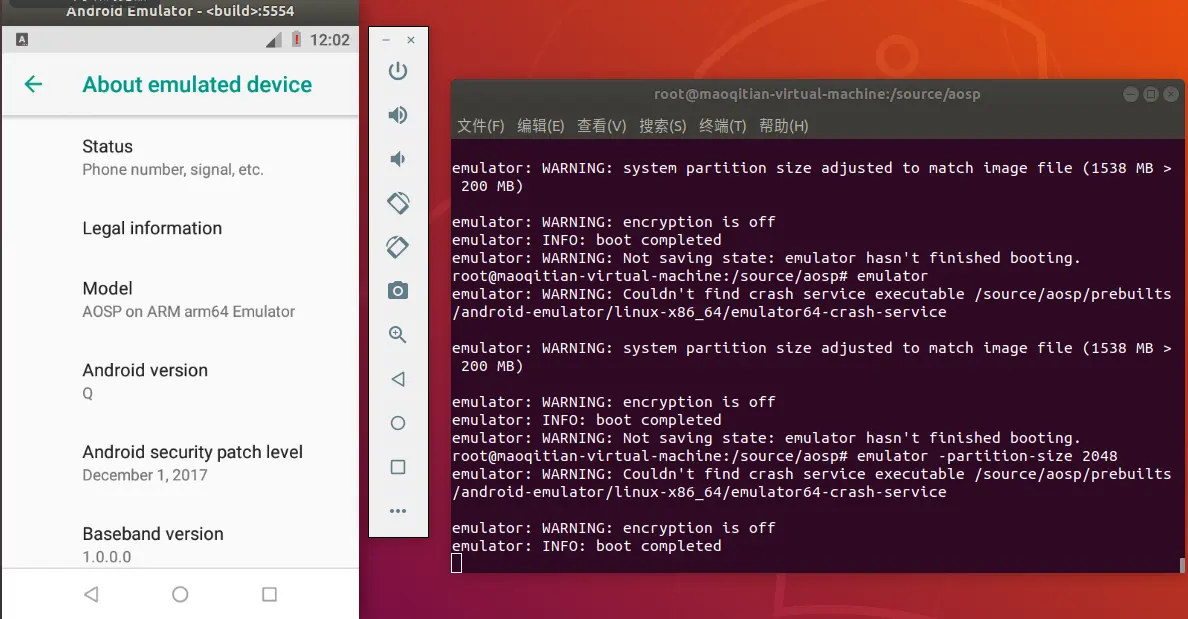Viewport: 1188px width, 619px height.
Task: Minimize the emulator sidebar toolbar
Action: [x=386, y=39]
